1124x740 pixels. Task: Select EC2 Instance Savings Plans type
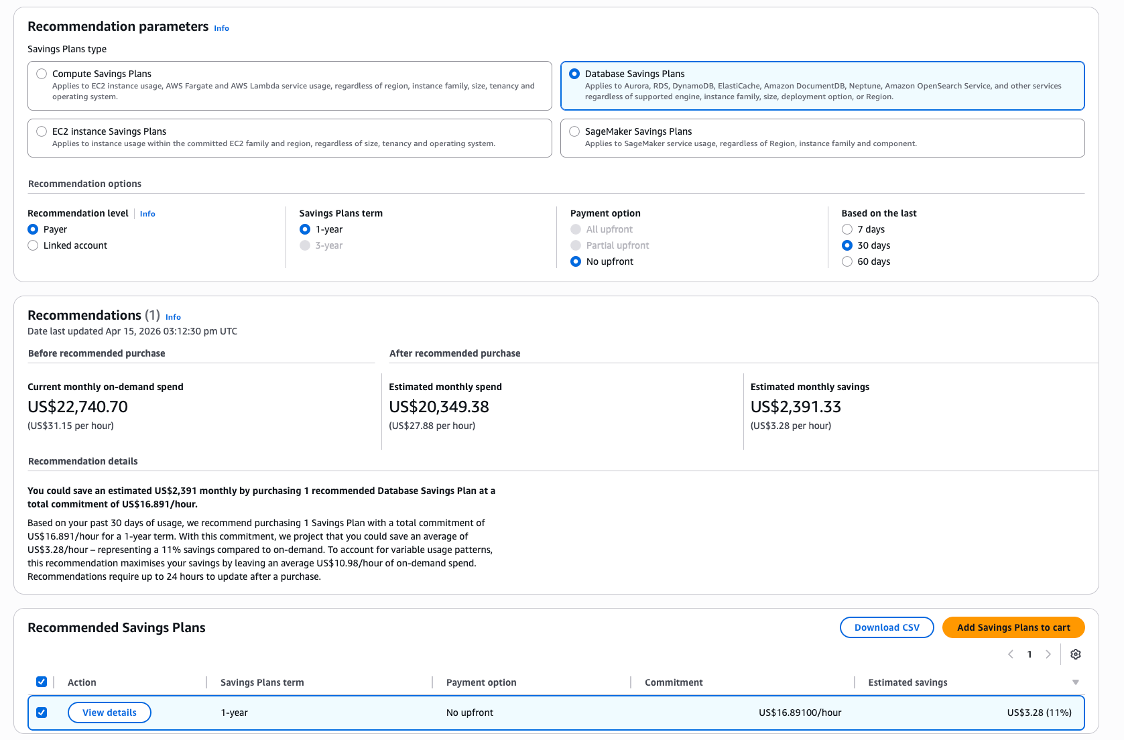(42, 132)
